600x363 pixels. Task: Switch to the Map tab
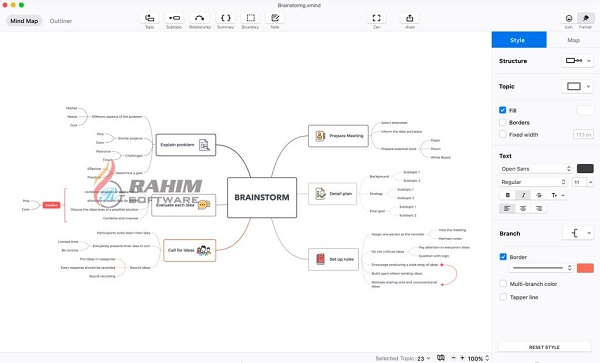click(573, 40)
